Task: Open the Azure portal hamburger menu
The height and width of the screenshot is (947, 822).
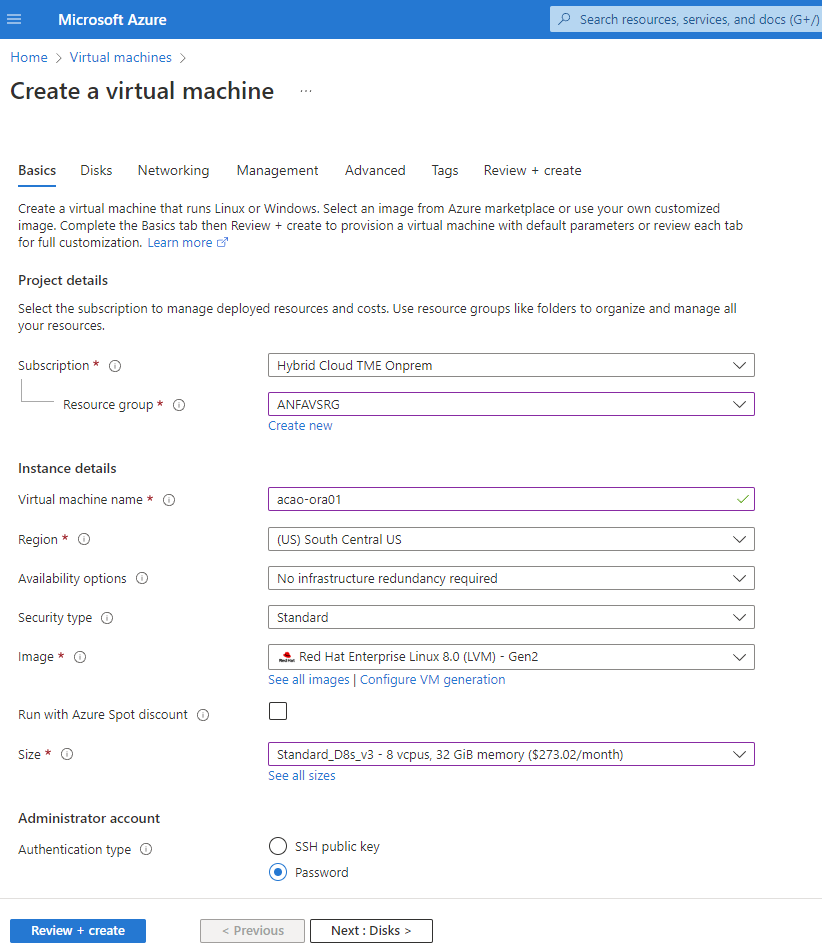Action: (14, 20)
